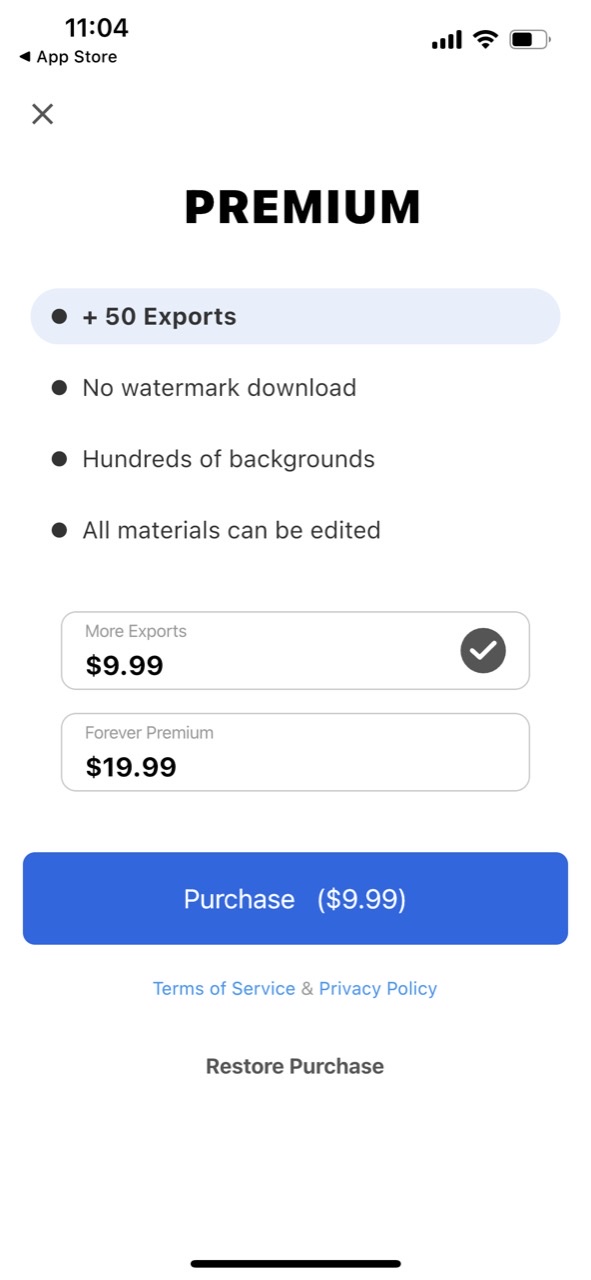Select the Forever Premium subscription plan

[295, 752]
